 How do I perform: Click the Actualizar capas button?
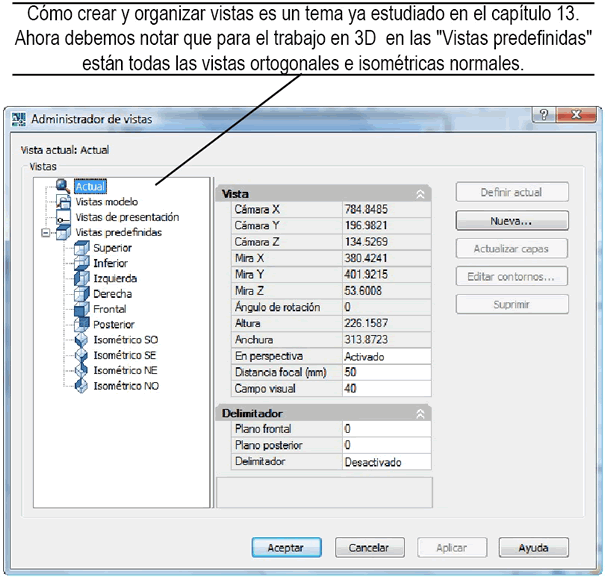click(x=512, y=249)
